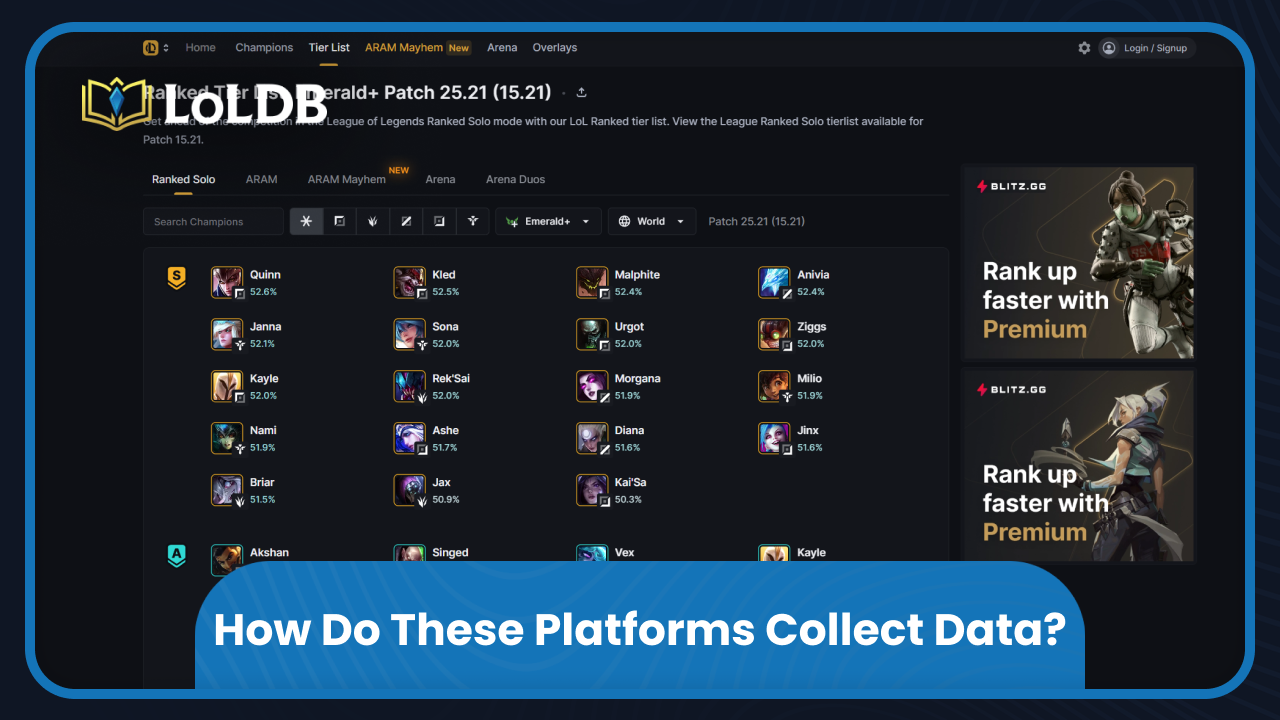1280x720 pixels.
Task: Select the Top lane role filter
Action: [x=339, y=221]
